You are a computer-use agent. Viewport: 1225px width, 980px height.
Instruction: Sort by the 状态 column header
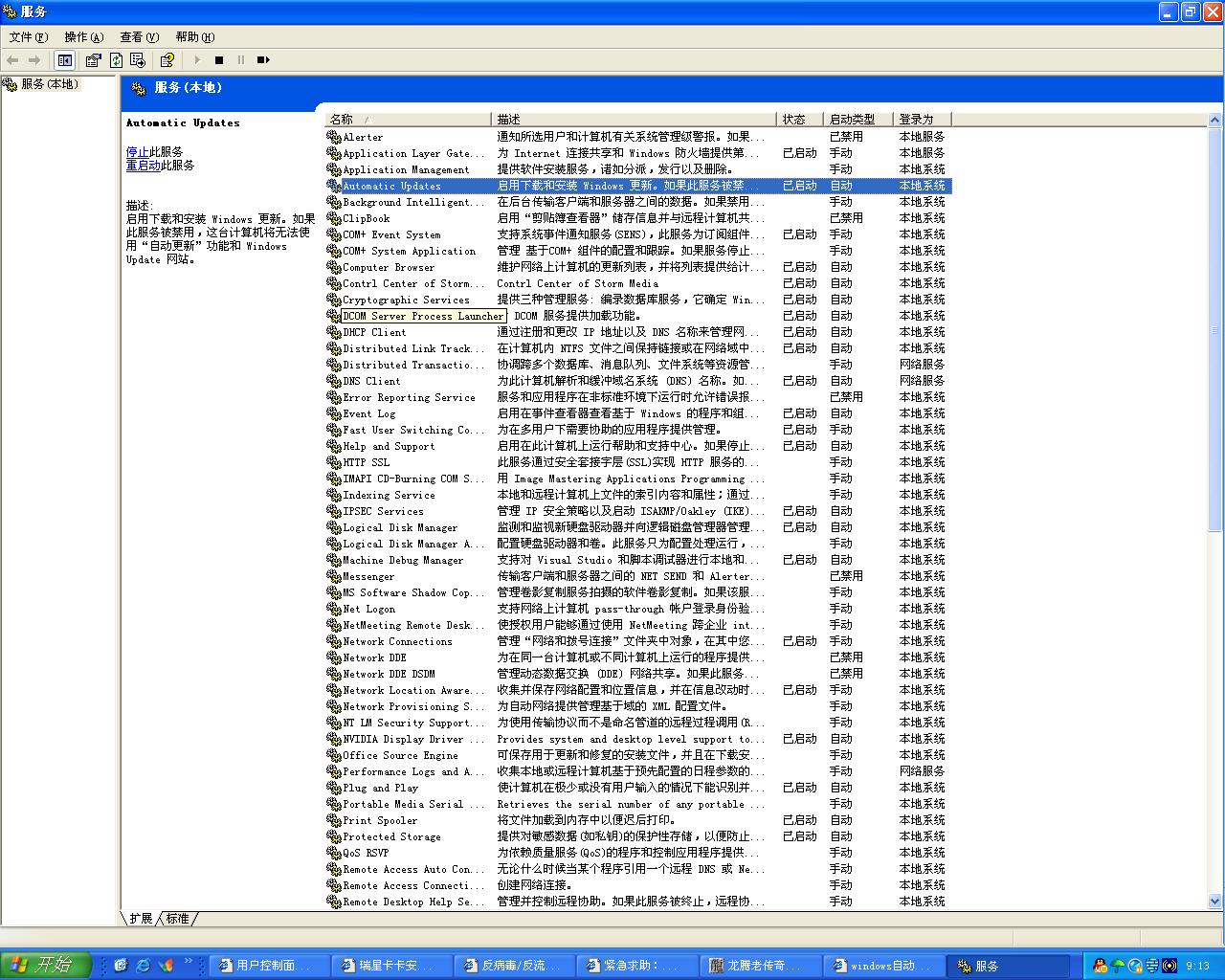(800, 120)
